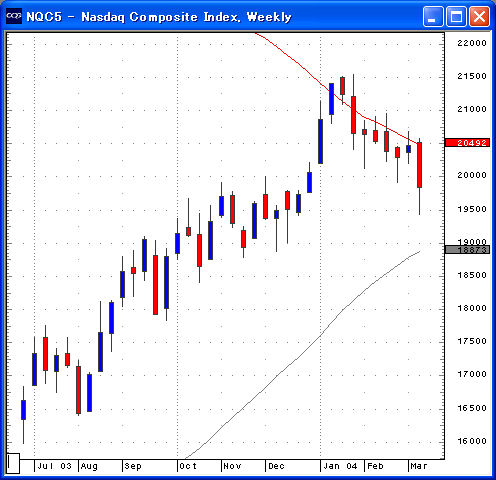Click the 18000 price scale label
496x480 pixels.
[472, 308]
